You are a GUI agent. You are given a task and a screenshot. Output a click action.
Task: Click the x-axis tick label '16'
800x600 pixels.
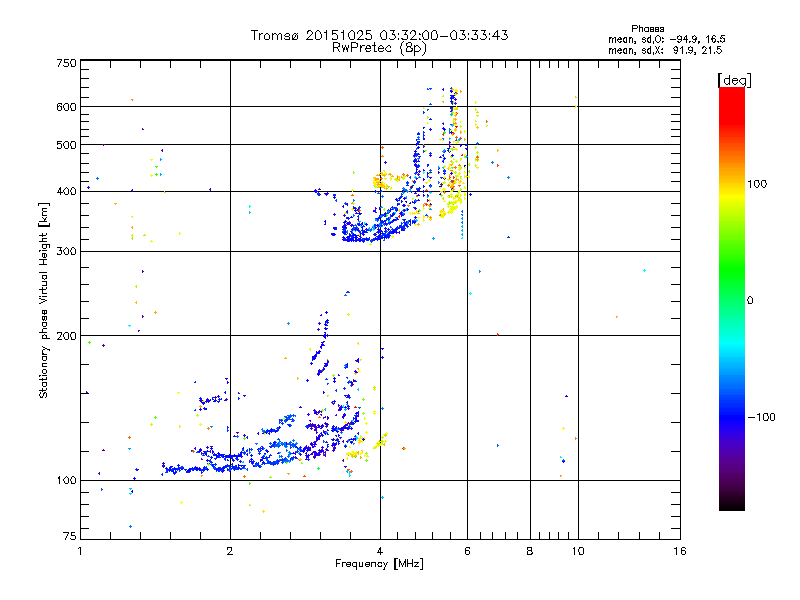pyautogui.click(x=680, y=551)
